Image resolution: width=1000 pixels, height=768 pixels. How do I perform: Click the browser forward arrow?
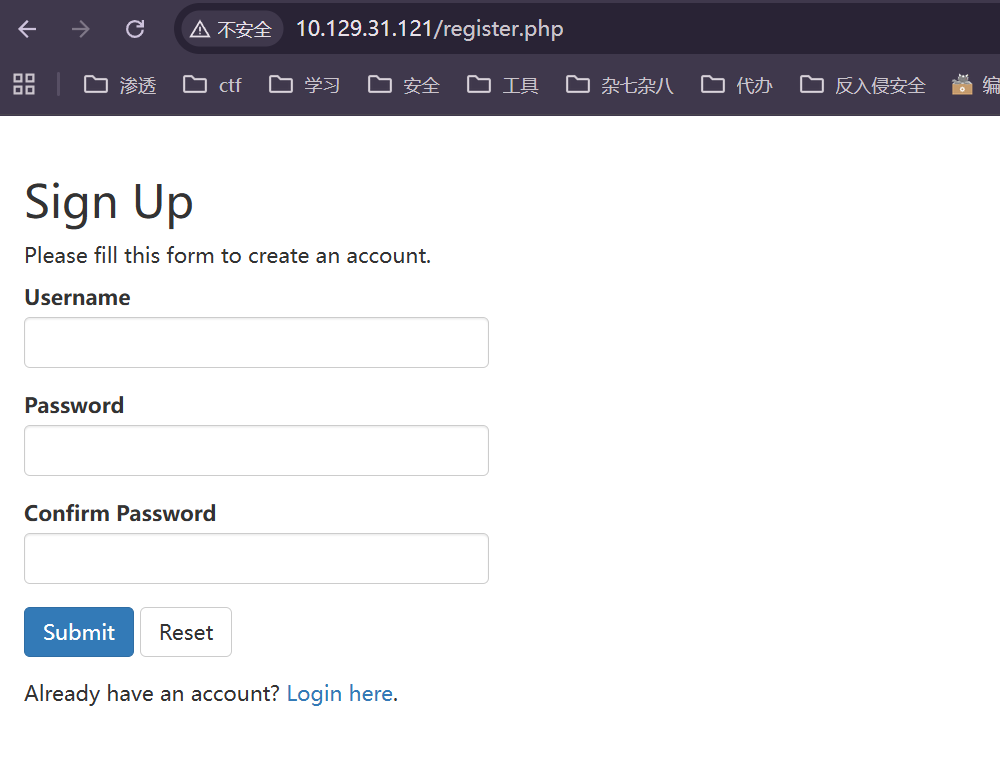pyautogui.click(x=81, y=29)
